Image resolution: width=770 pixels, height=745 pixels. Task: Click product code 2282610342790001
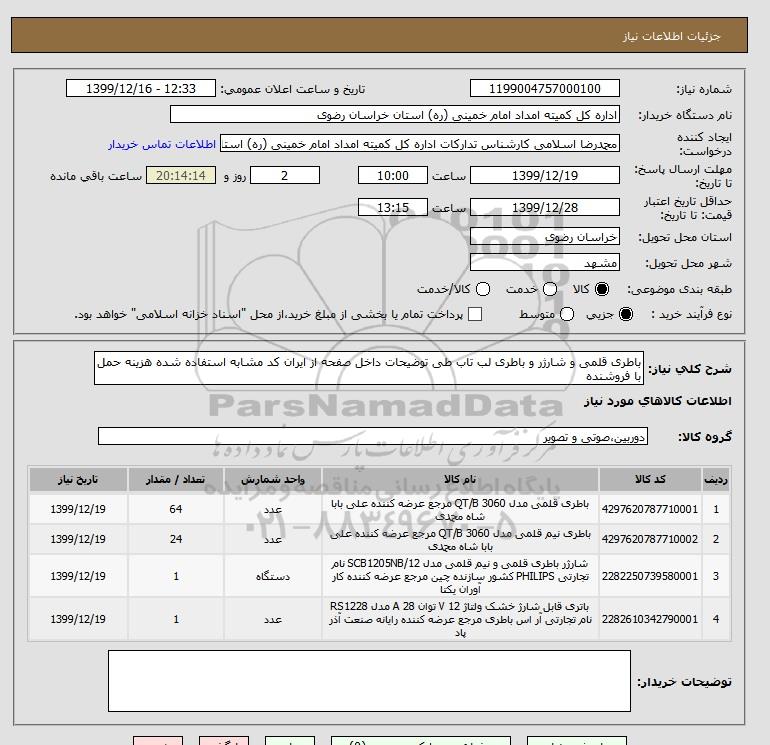pos(650,619)
